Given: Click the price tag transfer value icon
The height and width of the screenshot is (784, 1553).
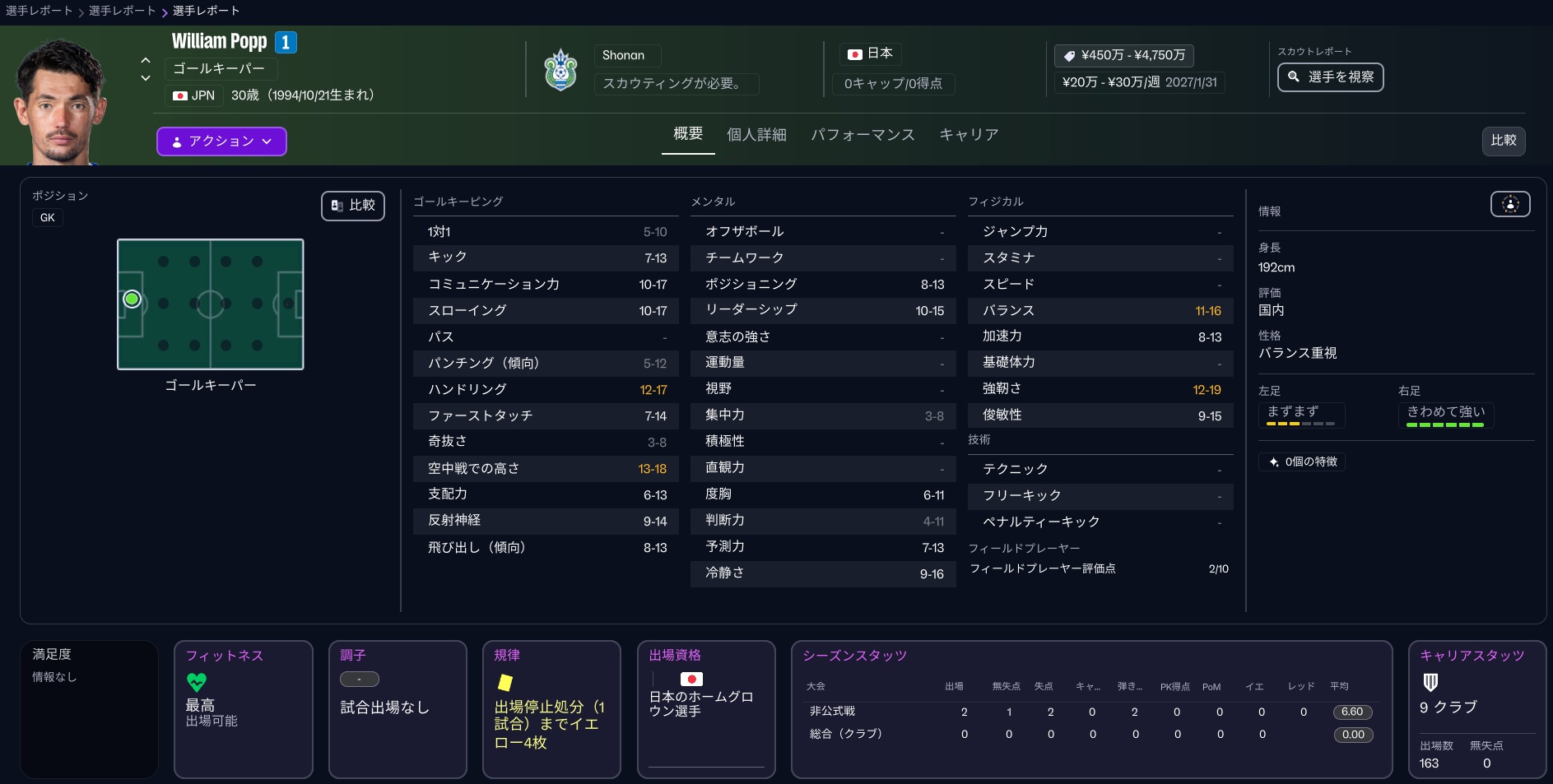Looking at the screenshot, I should click(1069, 56).
